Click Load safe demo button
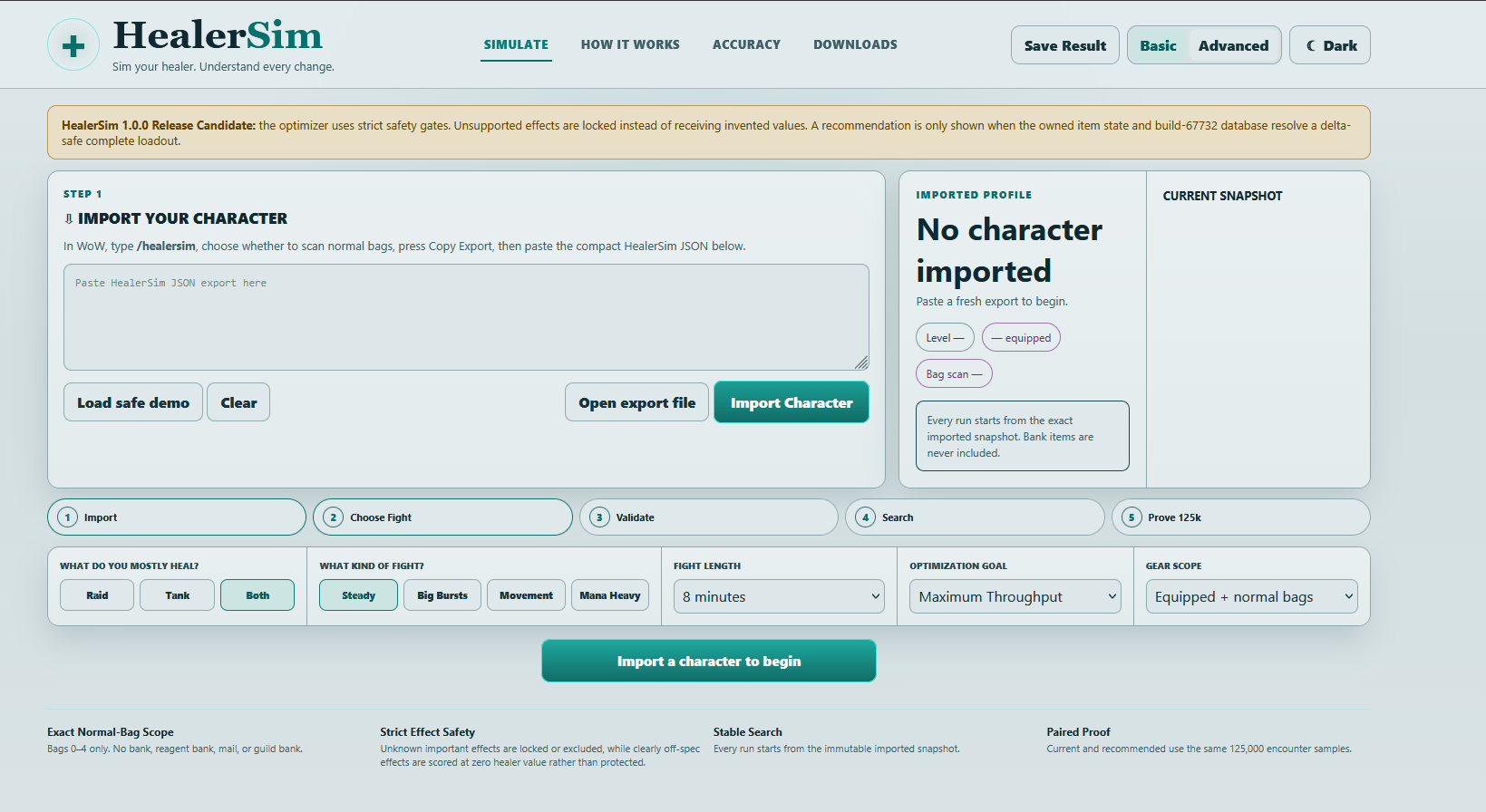1486x812 pixels. (133, 402)
